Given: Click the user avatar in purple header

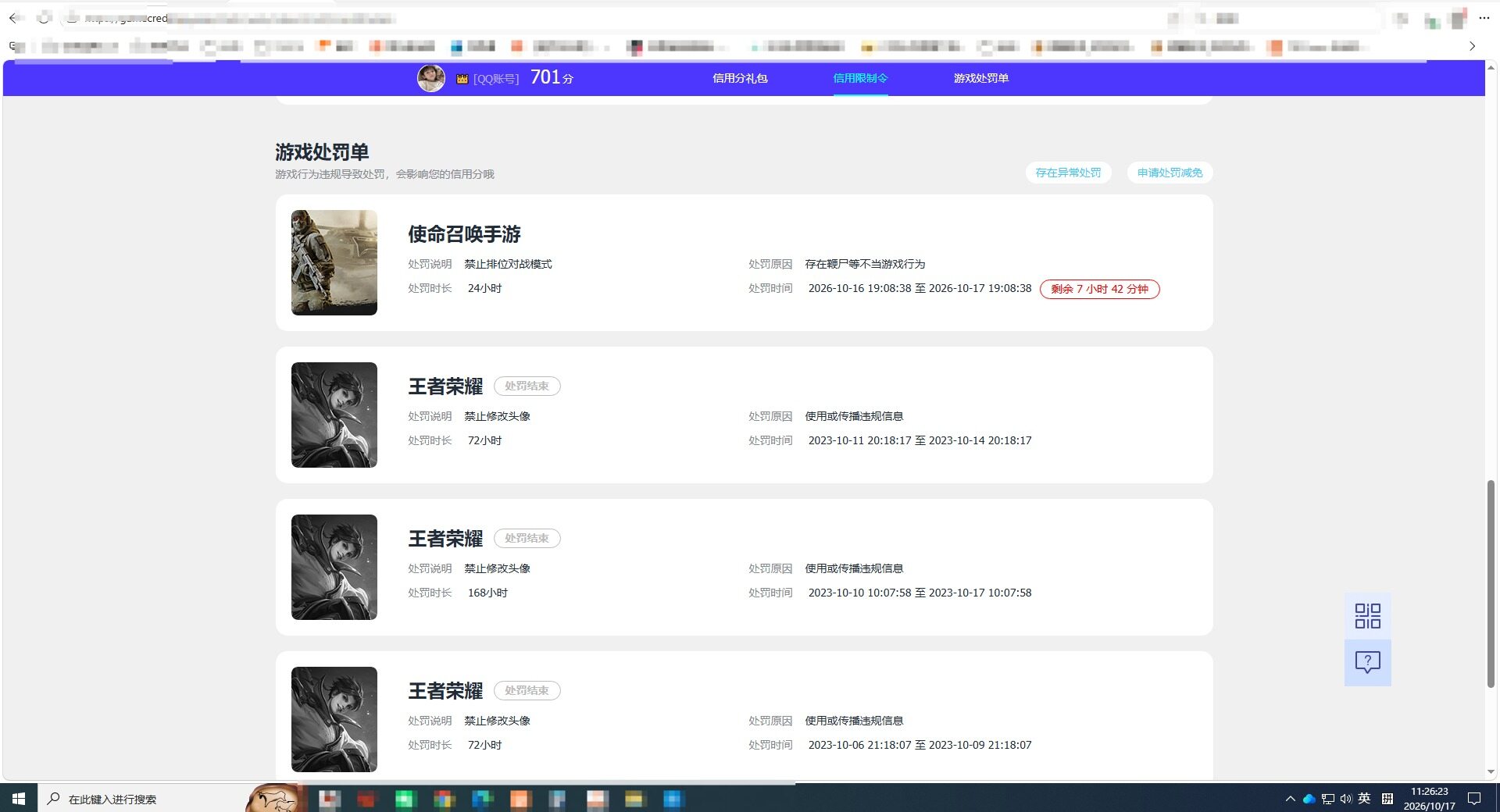Looking at the screenshot, I should pyautogui.click(x=430, y=78).
